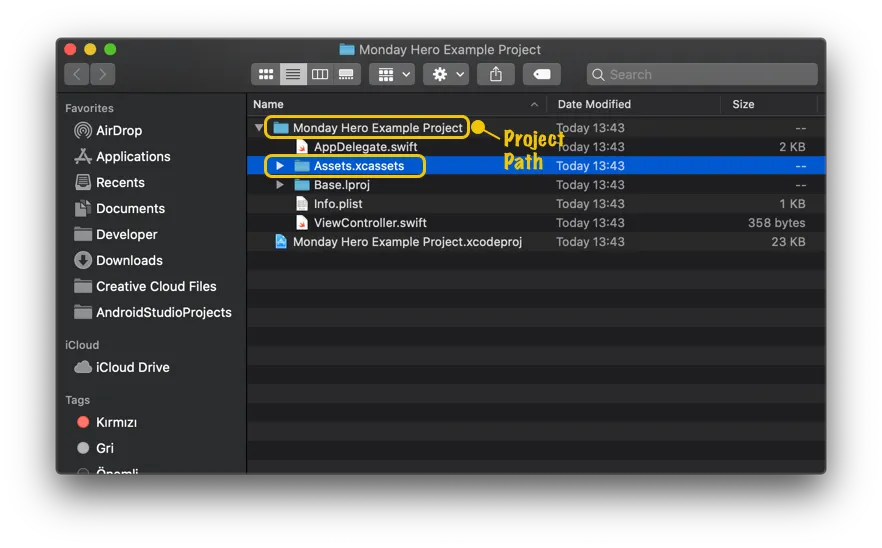Select the Kırmızı red tag
Viewport: 882px width, 548px height.
107,422
